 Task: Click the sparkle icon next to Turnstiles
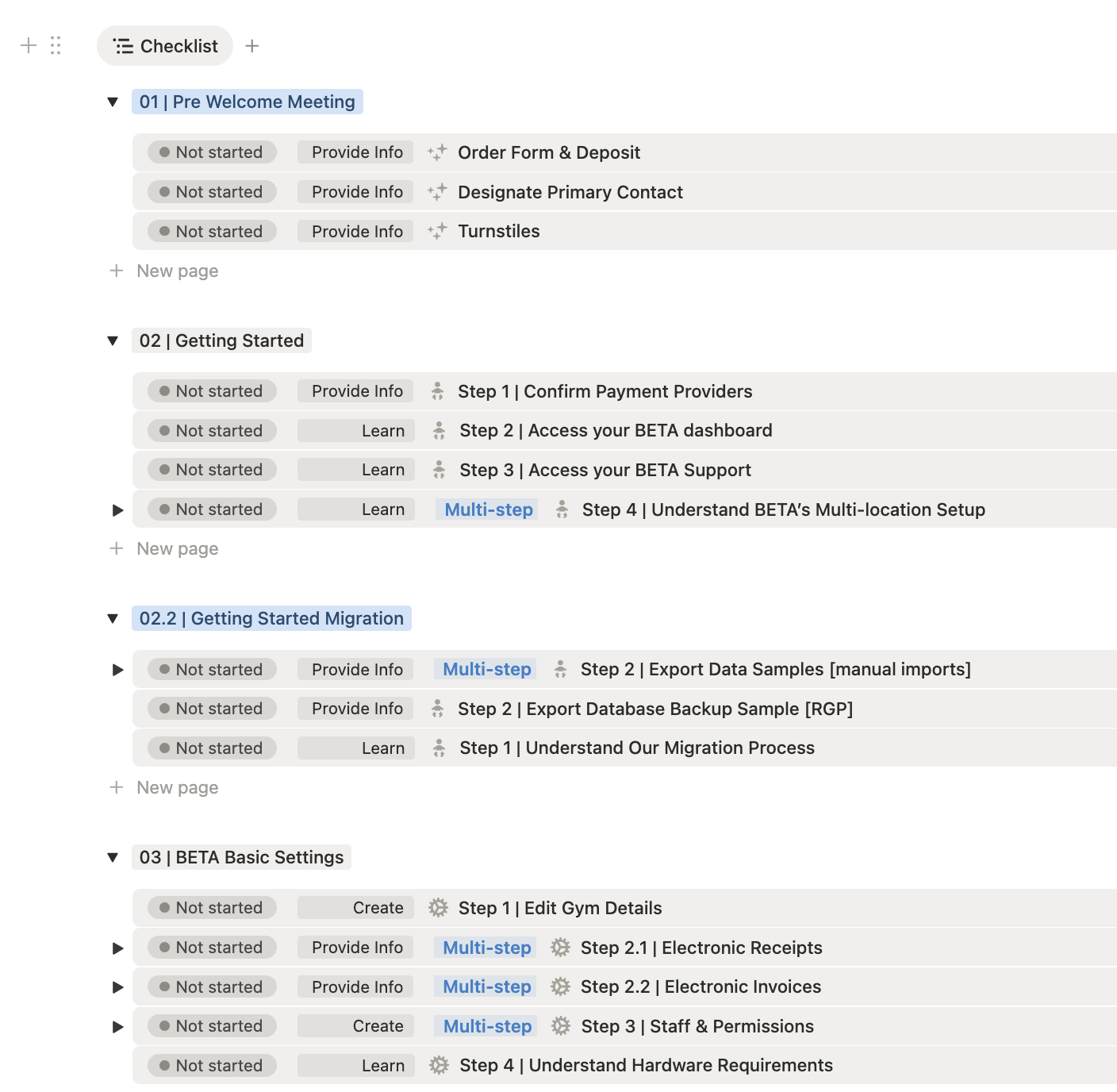(437, 231)
